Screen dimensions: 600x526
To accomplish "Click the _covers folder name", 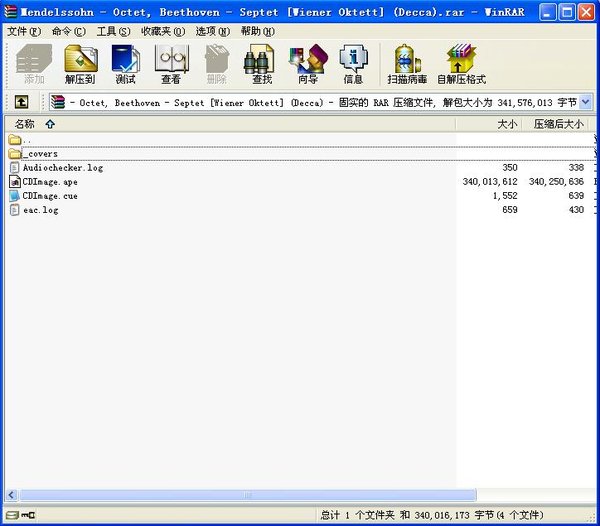I will (40, 154).
